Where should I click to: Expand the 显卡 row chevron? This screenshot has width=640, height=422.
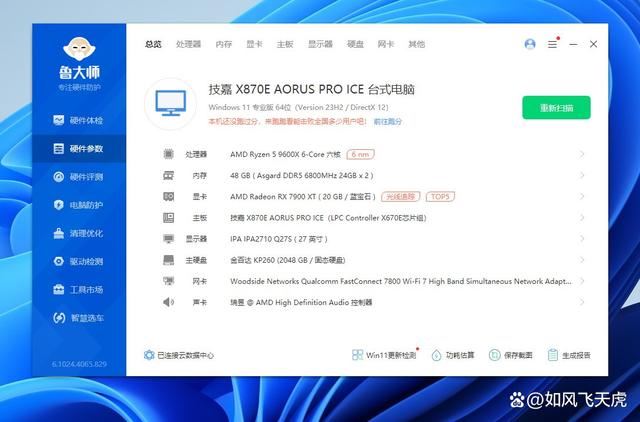(x=583, y=196)
